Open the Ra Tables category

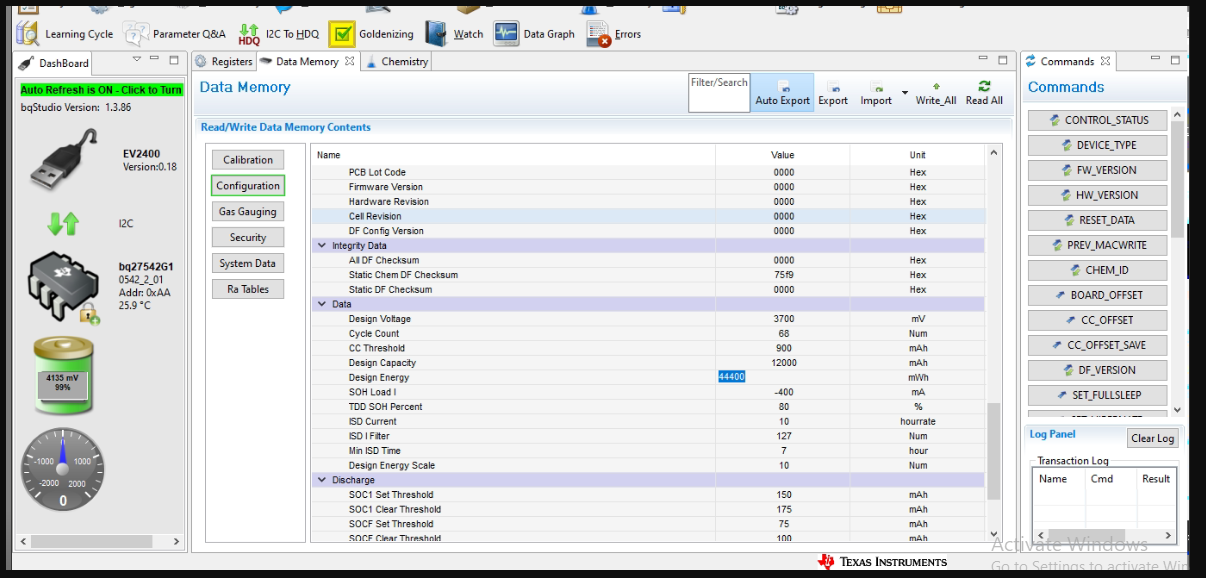[248, 290]
